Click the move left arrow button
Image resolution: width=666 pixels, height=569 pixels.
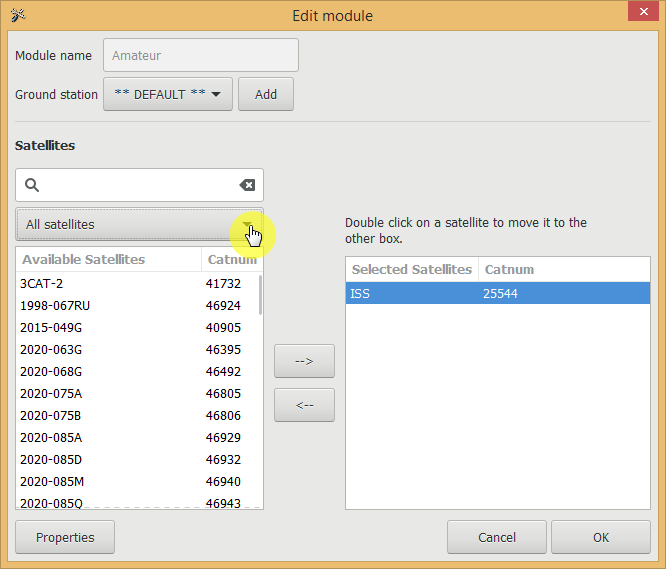304,405
